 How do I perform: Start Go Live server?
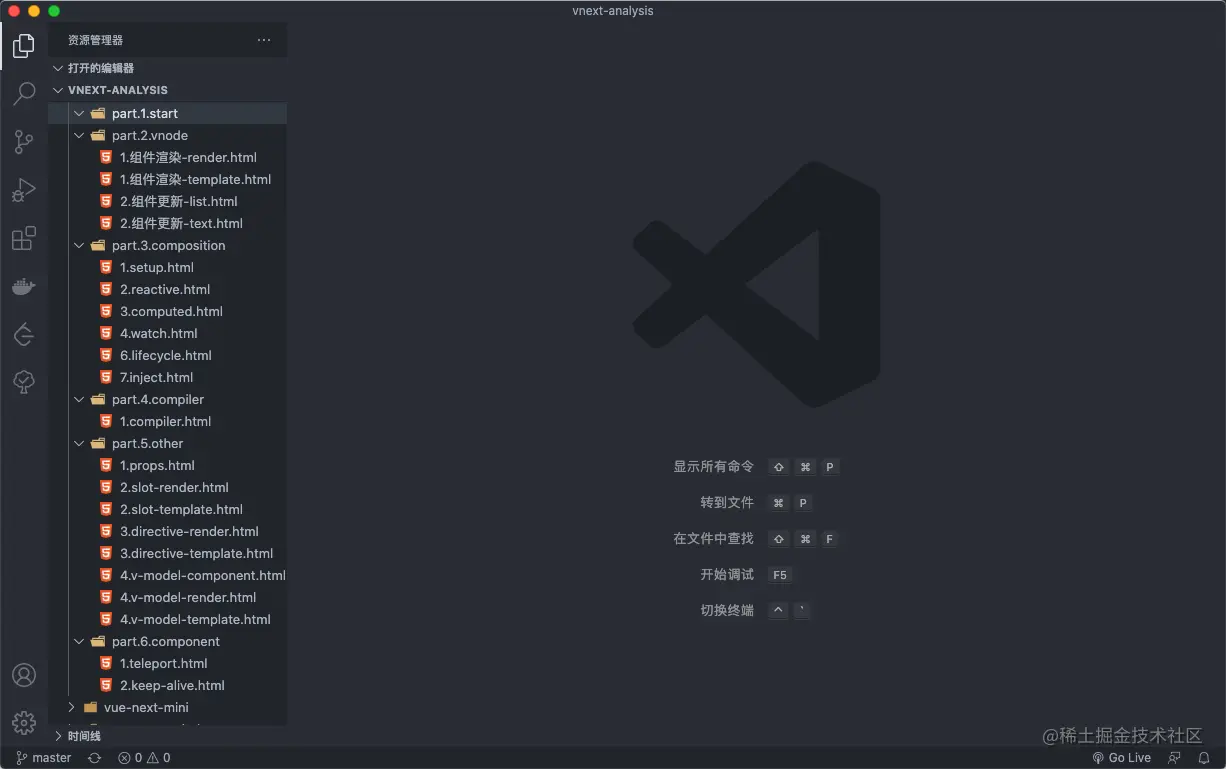click(1122, 758)
